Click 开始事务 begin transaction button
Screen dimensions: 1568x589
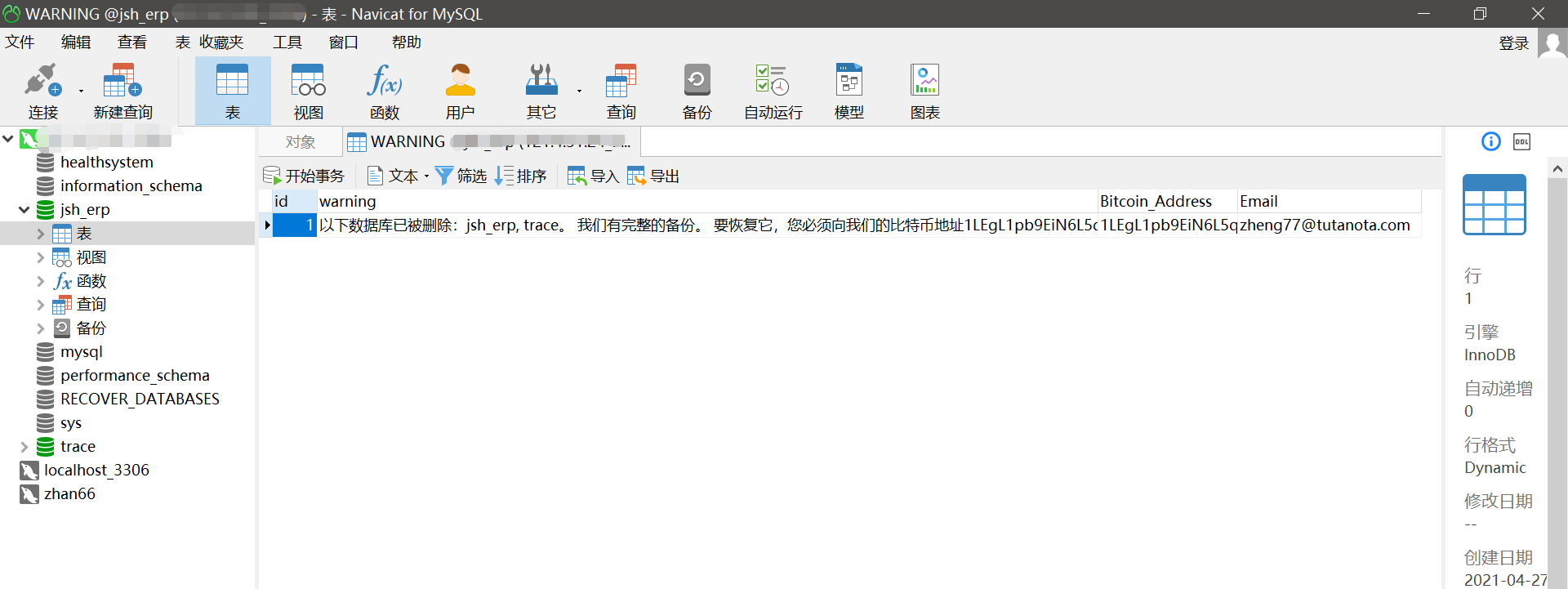[x=304, y=176]
